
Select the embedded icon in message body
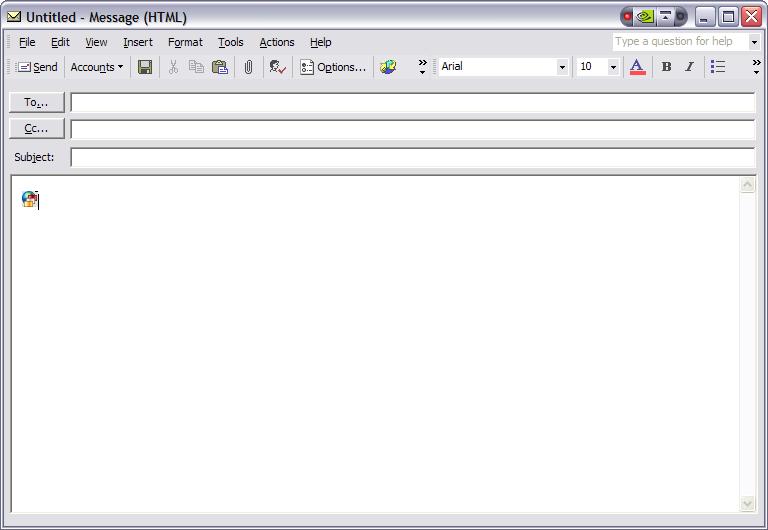[x=29, y=199]
